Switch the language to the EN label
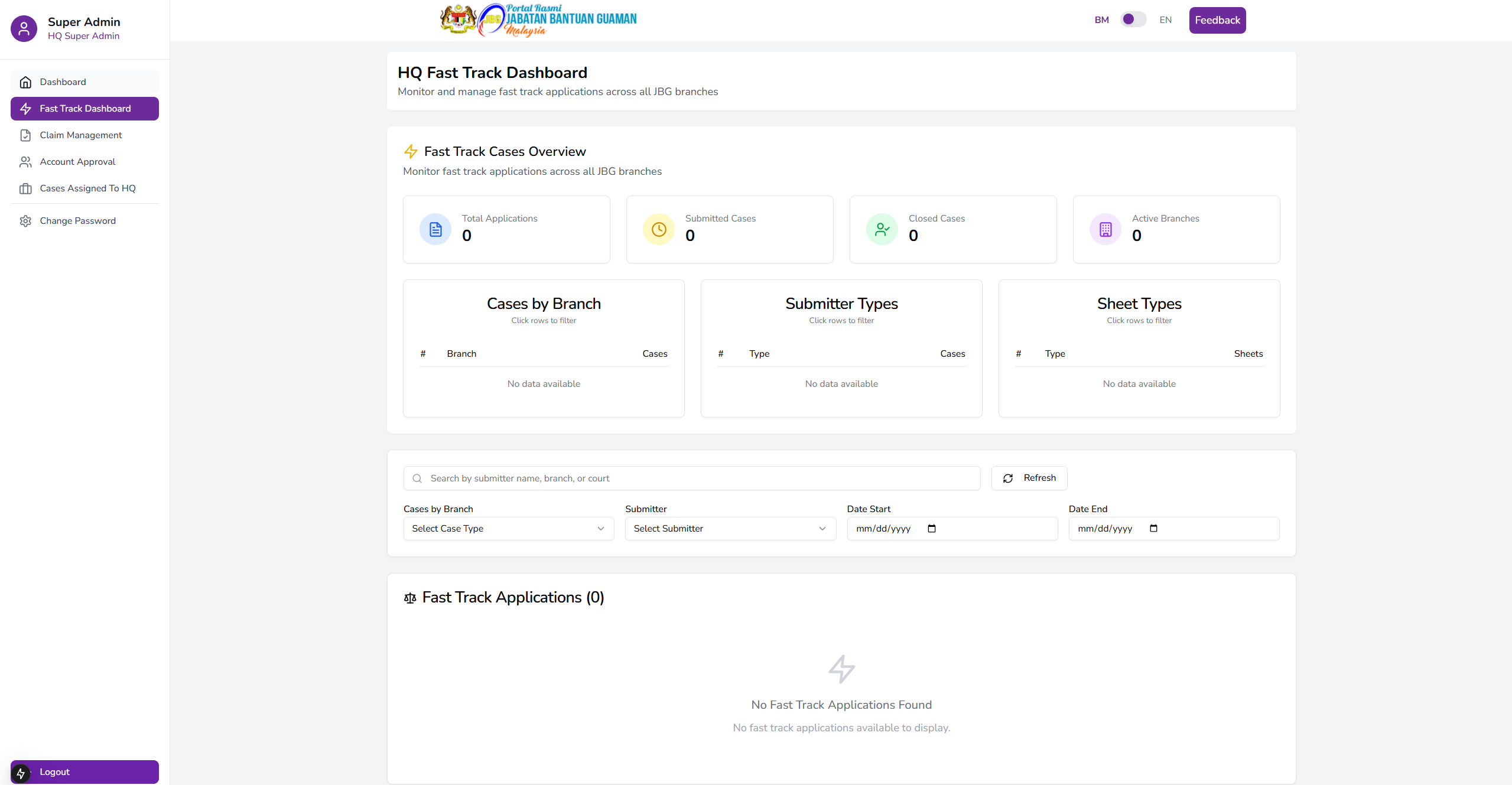The height and width of the screenshot is (785, 1512). pyautogui.click(x=1165, y=20)
